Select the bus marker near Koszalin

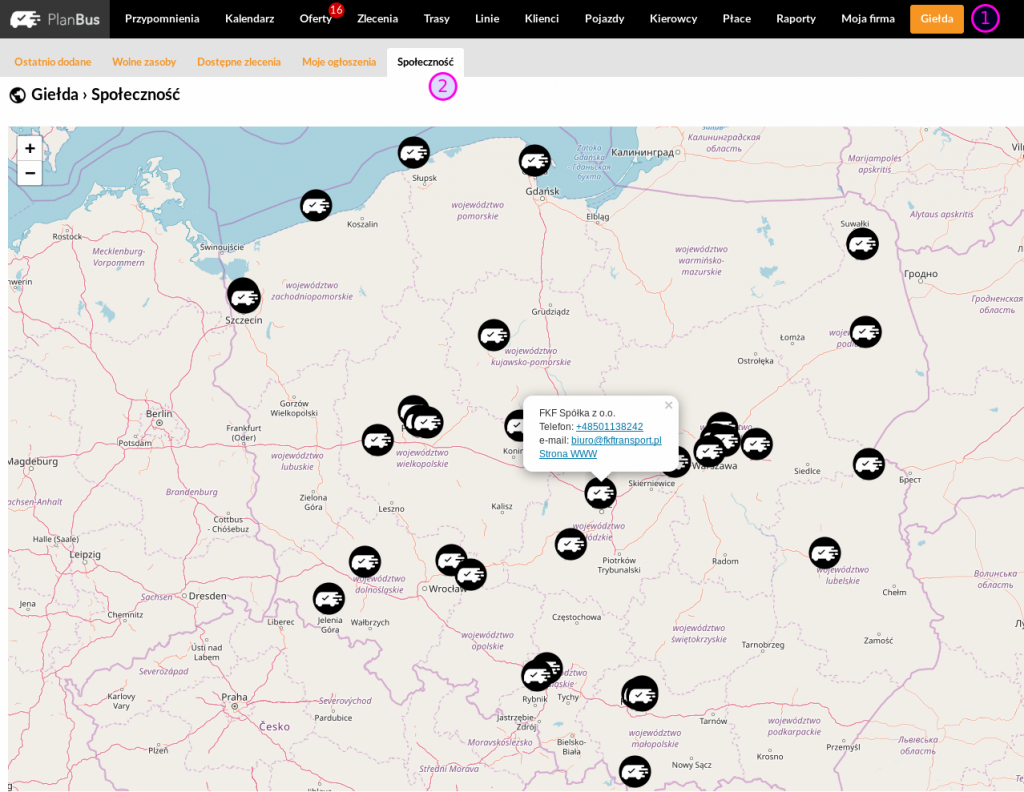(316, 206)
